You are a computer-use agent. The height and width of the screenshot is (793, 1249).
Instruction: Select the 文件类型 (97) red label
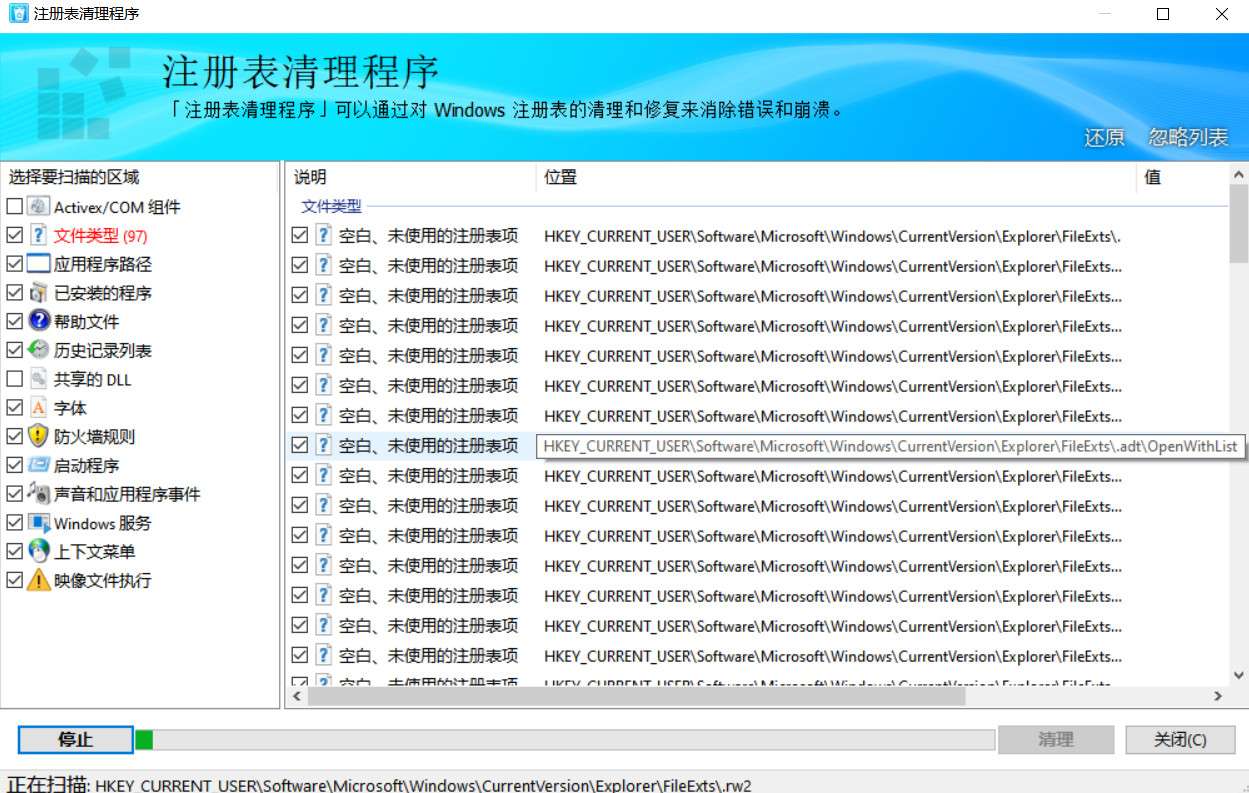(x=101, y=236)
